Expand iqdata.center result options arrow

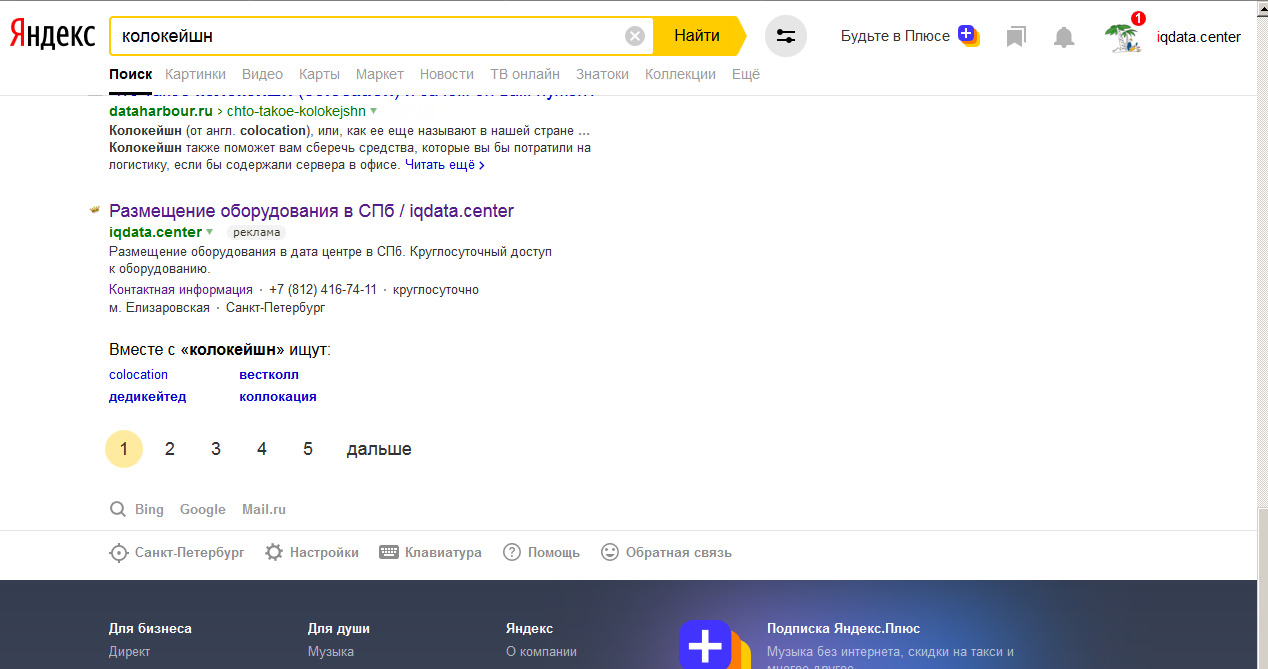click(209, 232)
